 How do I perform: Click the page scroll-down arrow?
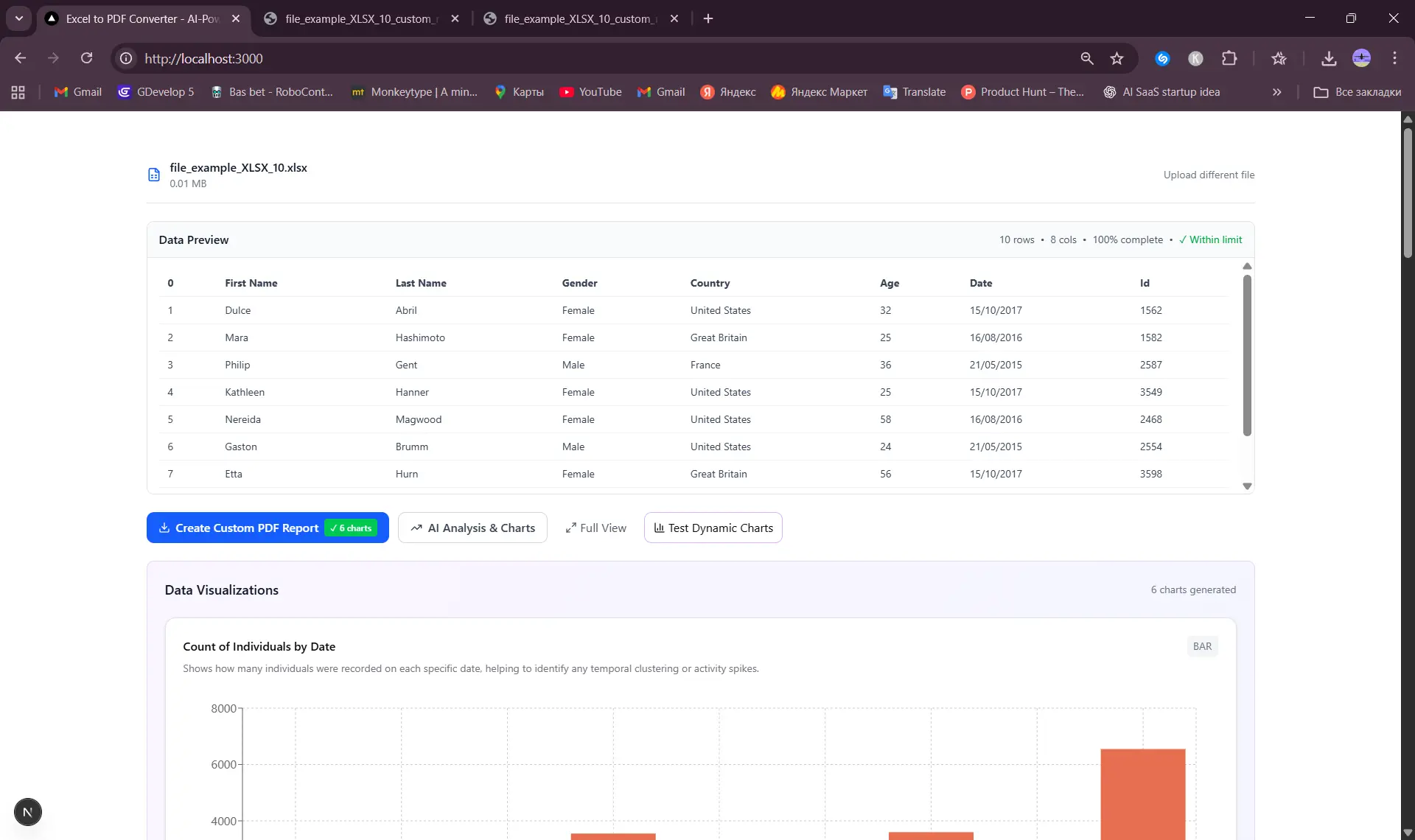coord(1408,833)
